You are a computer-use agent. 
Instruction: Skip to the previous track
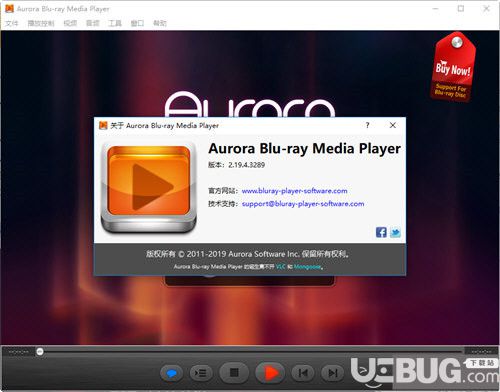(x=303, y=373)
